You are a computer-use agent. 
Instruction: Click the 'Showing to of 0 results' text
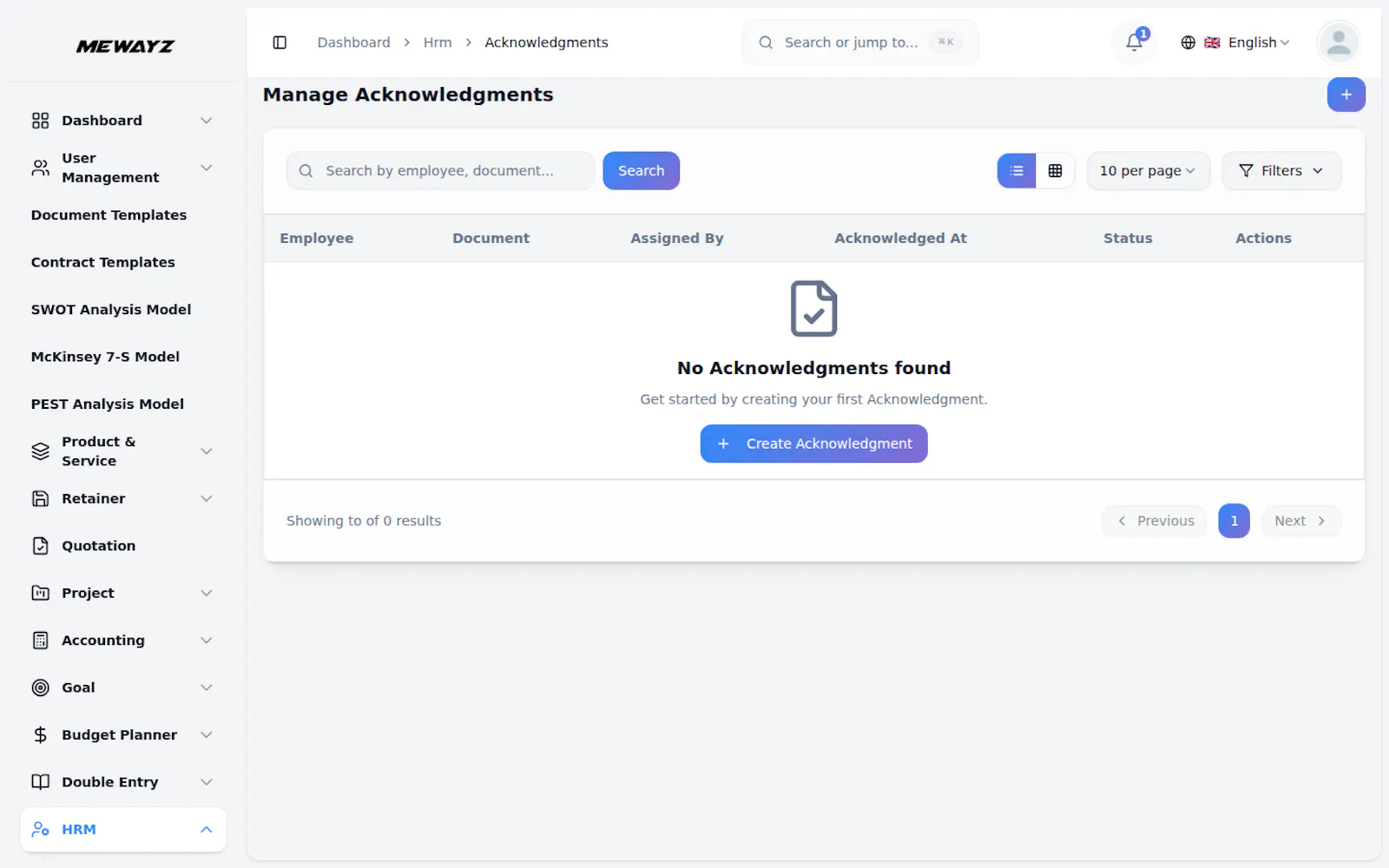point(364,521)
